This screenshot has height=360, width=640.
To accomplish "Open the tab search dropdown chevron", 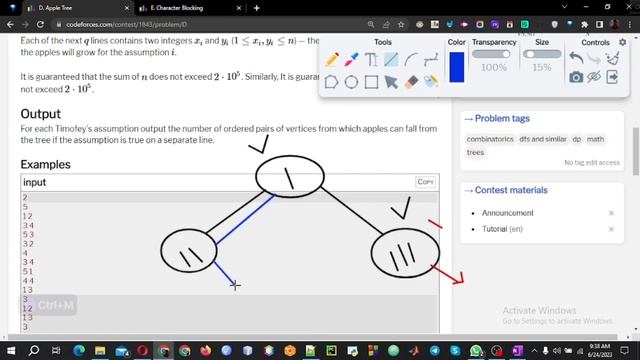I will coord(564,7).
